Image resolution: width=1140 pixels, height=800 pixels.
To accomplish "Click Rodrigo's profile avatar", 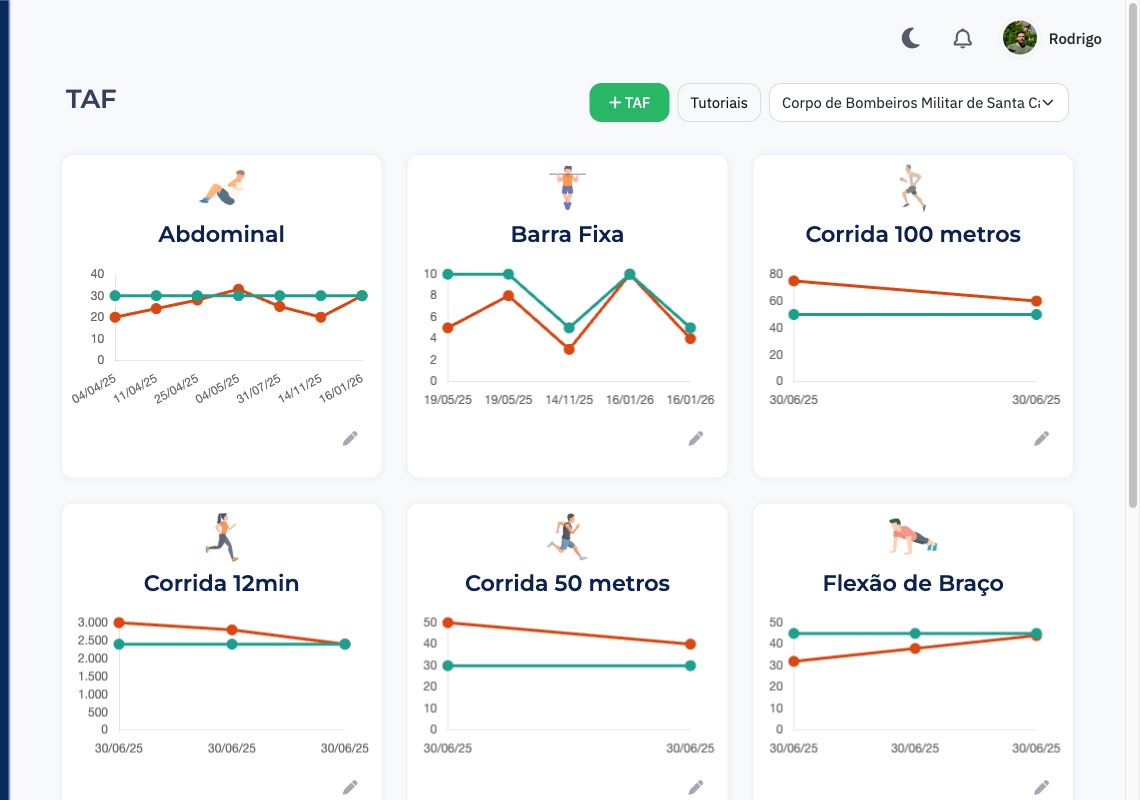I will click(x=1020, y=39).
